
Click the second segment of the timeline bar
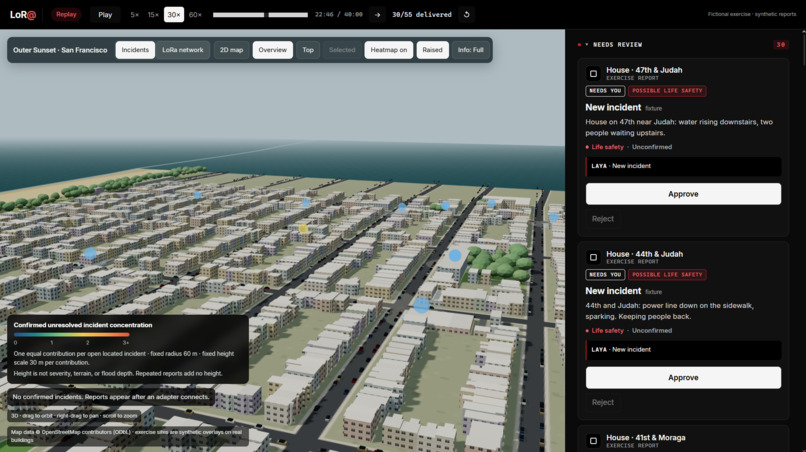(x=288, y=15)
